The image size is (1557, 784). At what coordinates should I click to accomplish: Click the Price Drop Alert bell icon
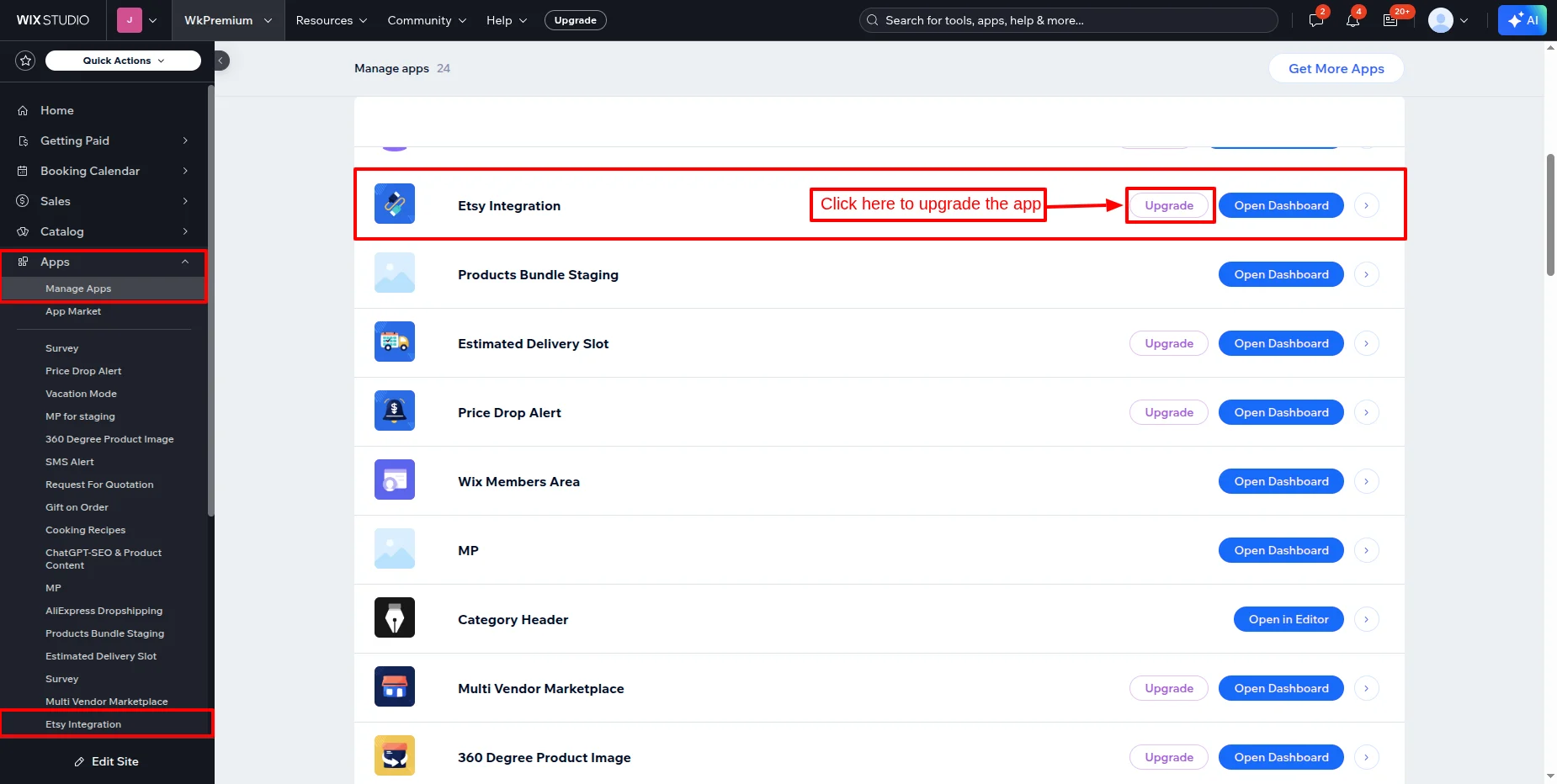394,411
